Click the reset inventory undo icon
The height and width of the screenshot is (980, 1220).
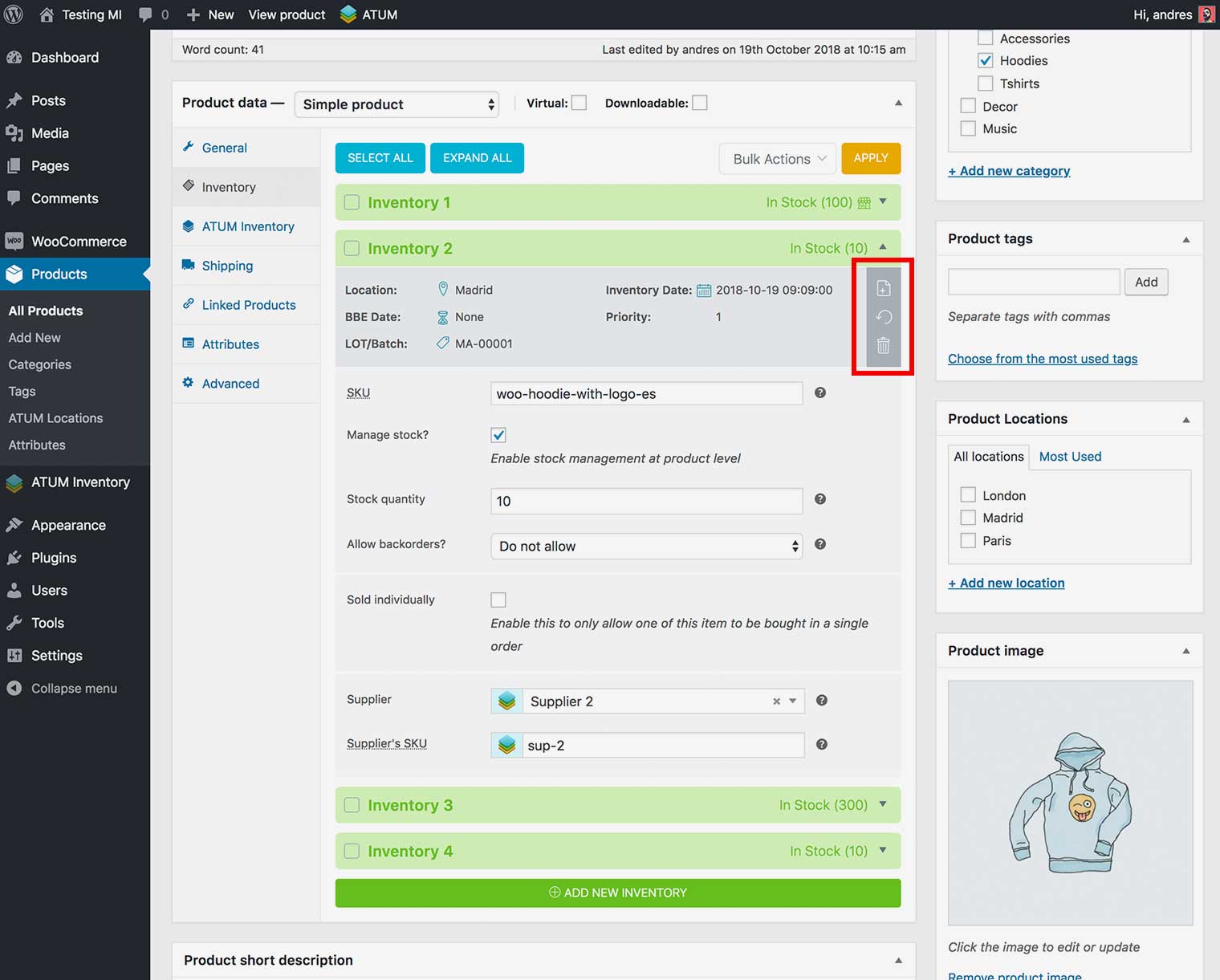[883, 317]
